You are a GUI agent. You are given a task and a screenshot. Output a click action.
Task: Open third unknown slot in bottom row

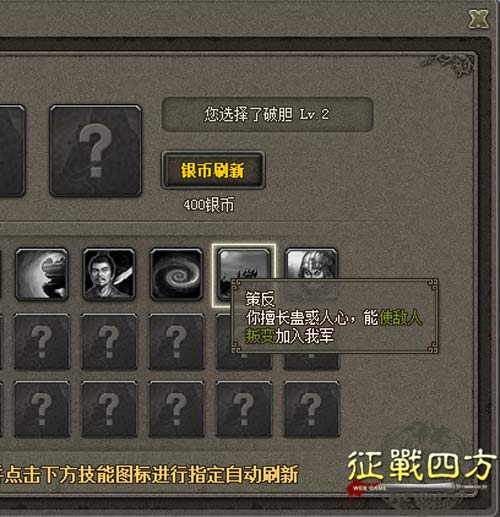(x=177, y=409)
